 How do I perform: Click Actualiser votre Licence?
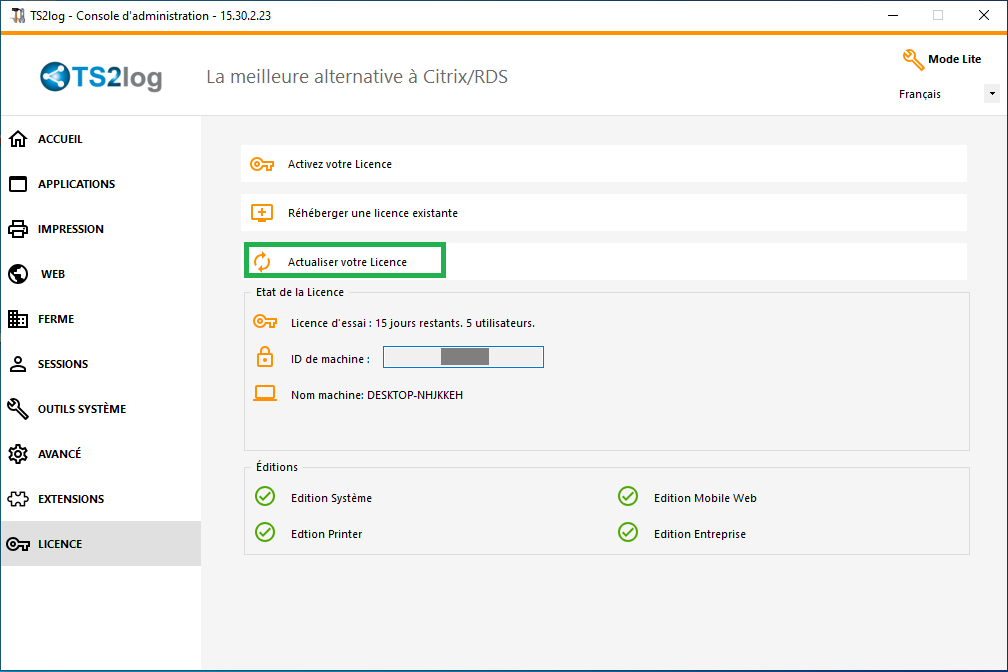point(604,262)
